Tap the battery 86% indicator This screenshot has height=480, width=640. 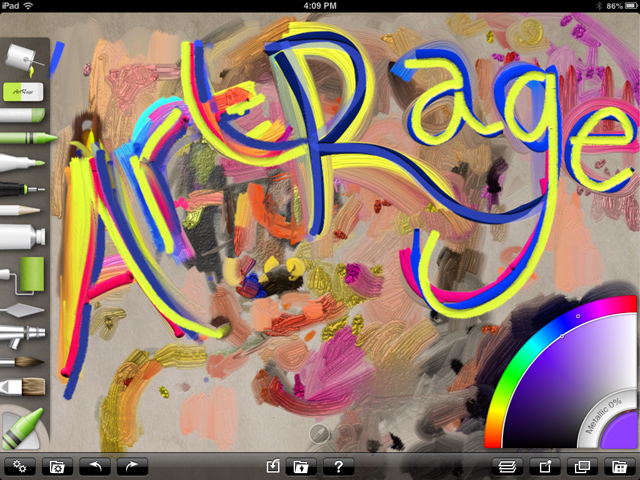(621, 6)
